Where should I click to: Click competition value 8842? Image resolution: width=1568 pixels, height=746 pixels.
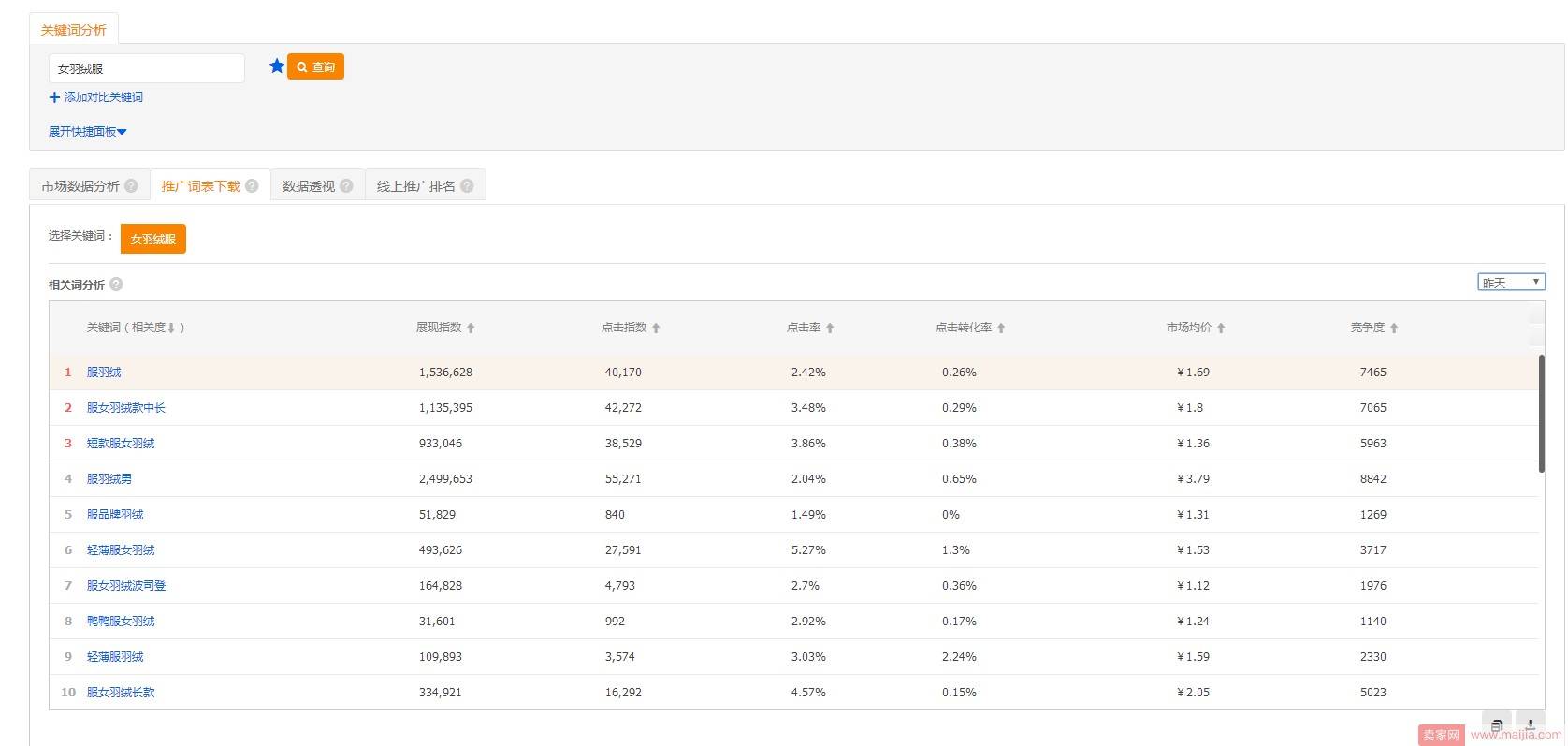[1373, 479]
